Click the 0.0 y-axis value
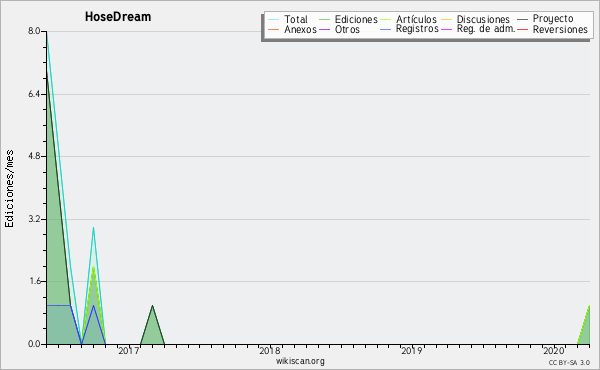Screen dimensions: 600x370 [34, 344]
